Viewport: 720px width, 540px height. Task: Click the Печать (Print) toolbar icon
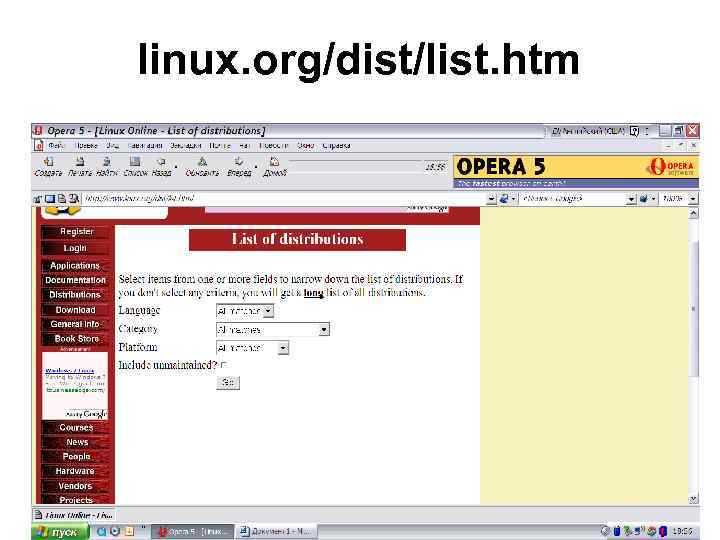(79, 162)
